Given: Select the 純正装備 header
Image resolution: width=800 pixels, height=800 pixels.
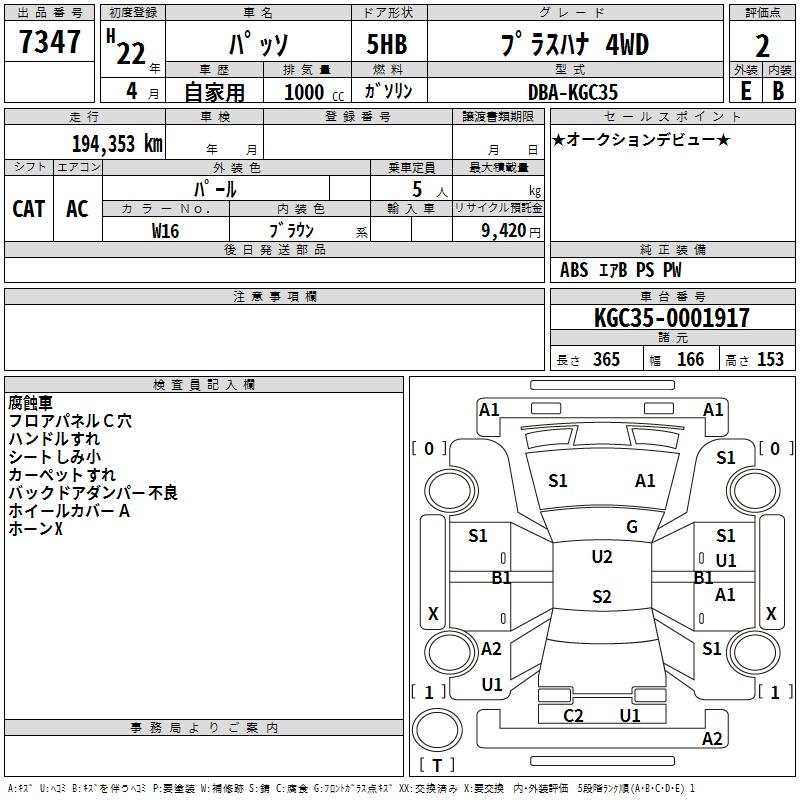Looking at the screenshot, I should tap(672, 249).
